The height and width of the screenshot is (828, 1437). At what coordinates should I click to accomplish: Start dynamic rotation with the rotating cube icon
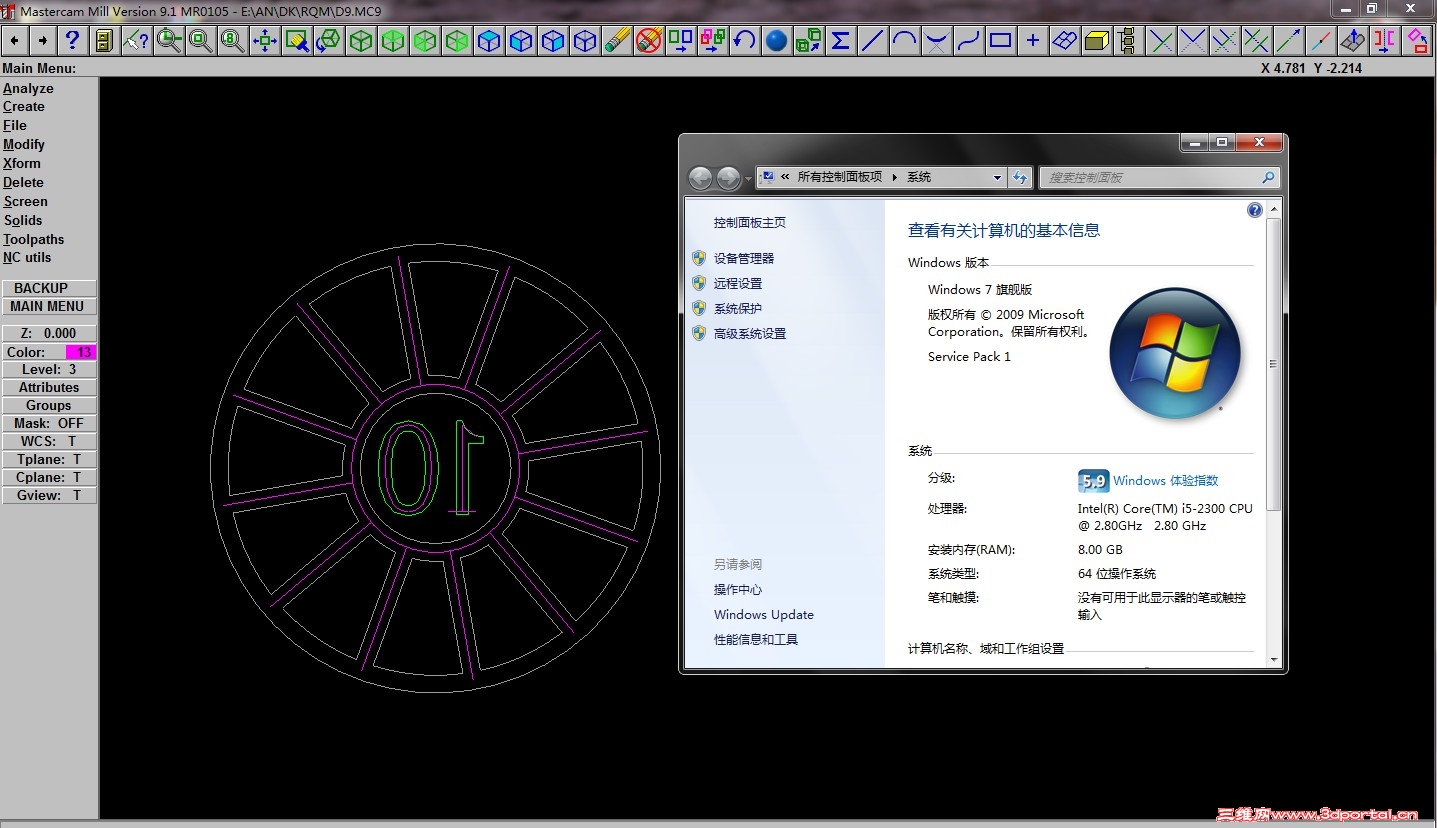pos(329,41)
